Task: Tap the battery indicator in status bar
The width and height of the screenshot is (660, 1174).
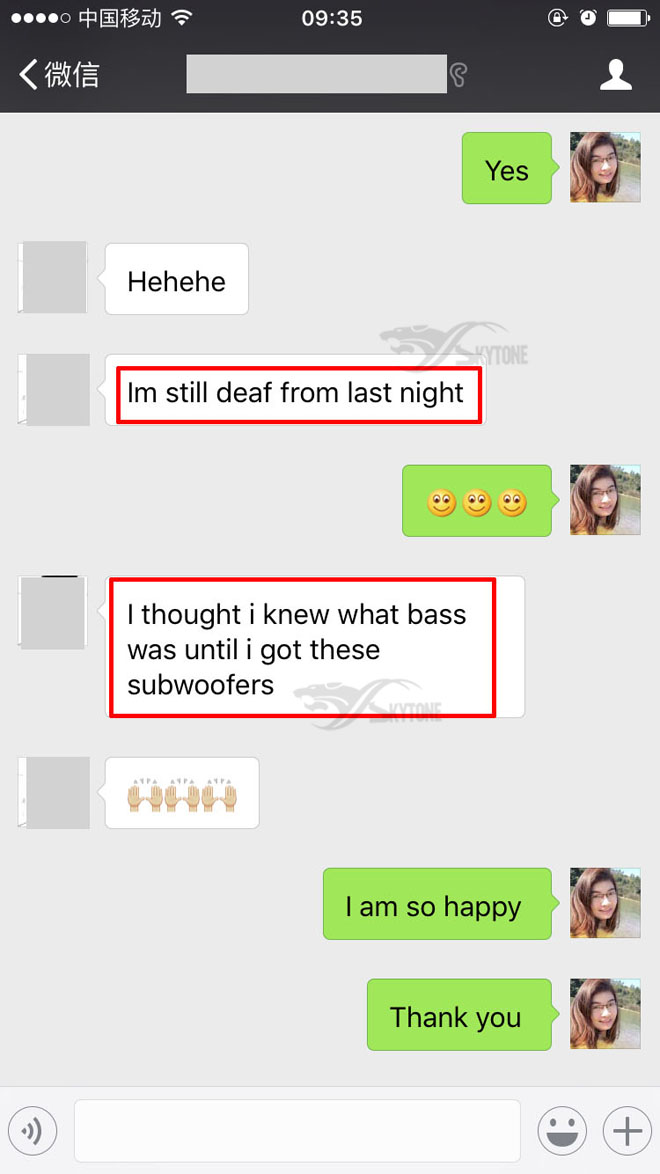Action: pyautogui.click(x=628, y=18)
